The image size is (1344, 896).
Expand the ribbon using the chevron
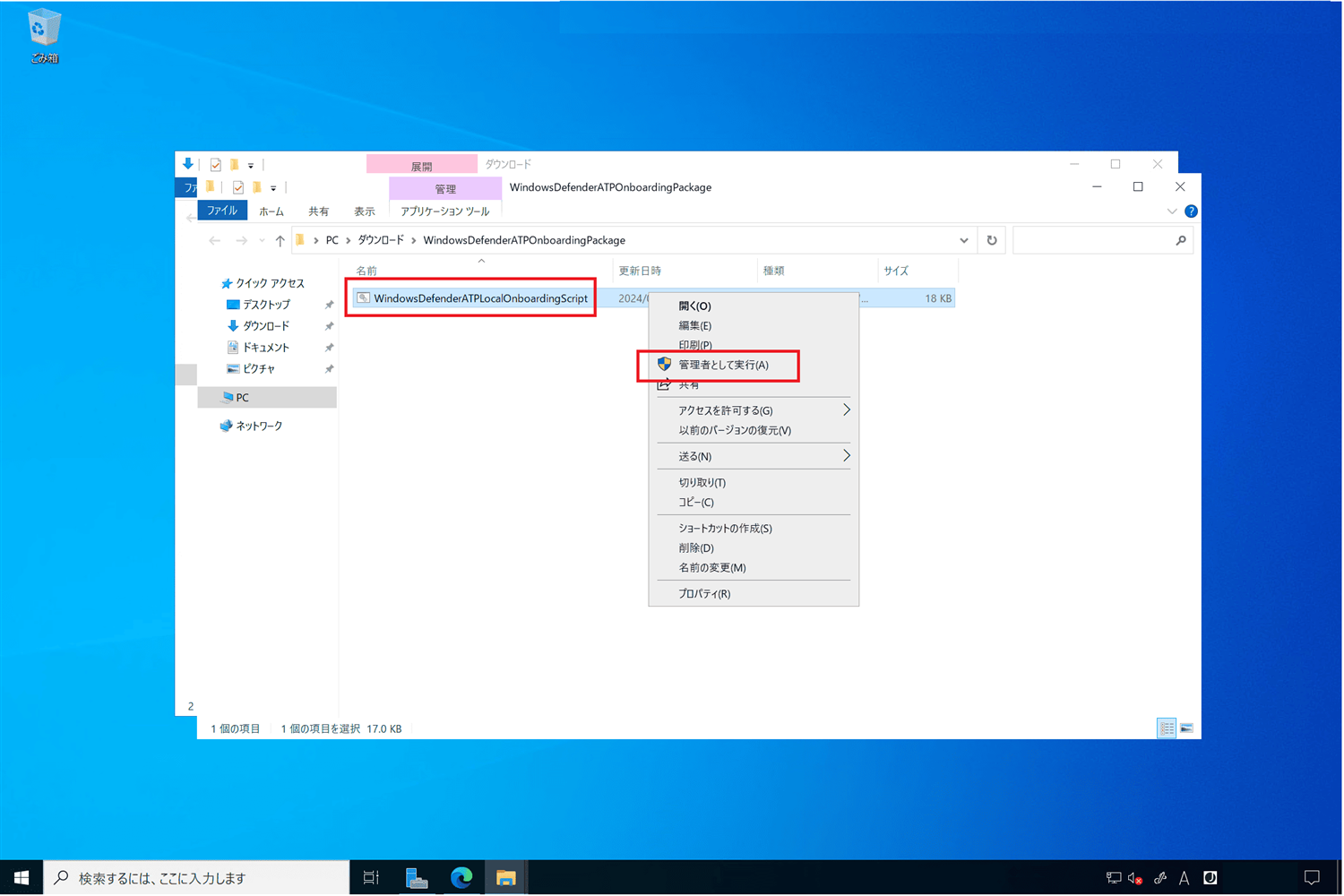(x=1172, y=211)
